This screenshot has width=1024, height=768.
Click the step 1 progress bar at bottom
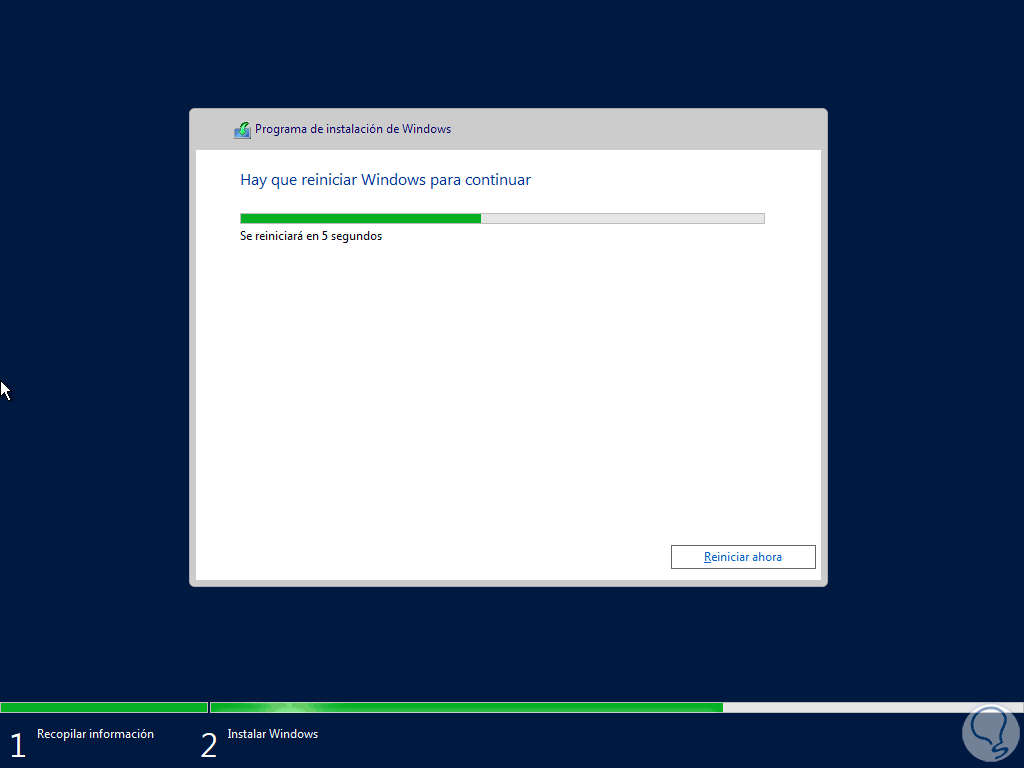tap(104, 707)
